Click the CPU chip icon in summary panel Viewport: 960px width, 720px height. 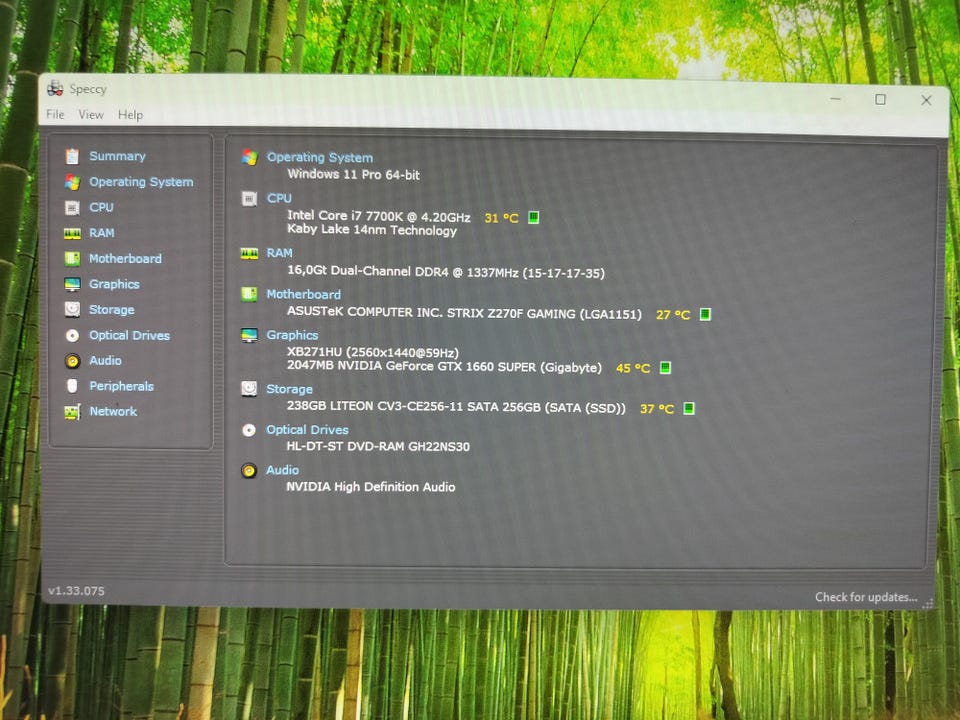pos(249,199)
